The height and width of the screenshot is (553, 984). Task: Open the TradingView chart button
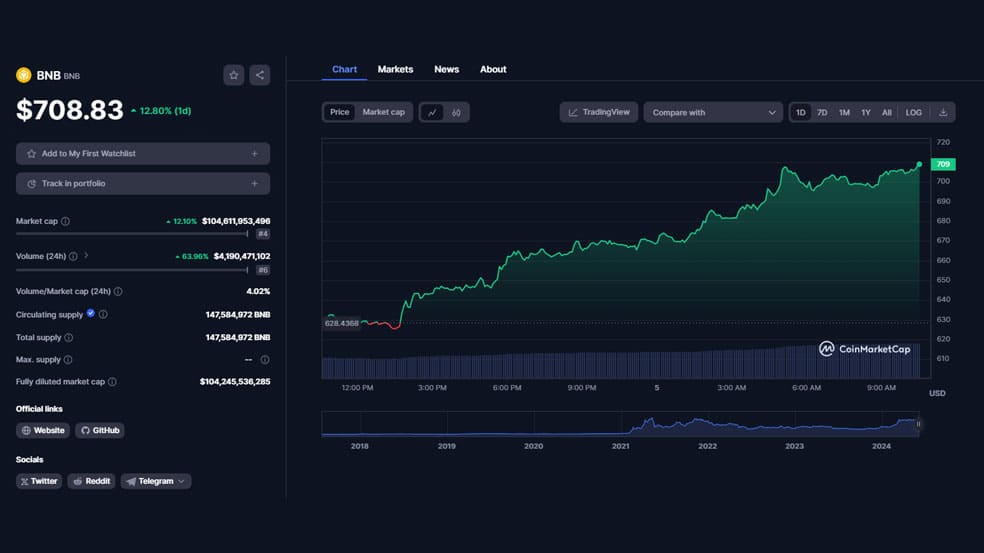[x=599, y=112]
